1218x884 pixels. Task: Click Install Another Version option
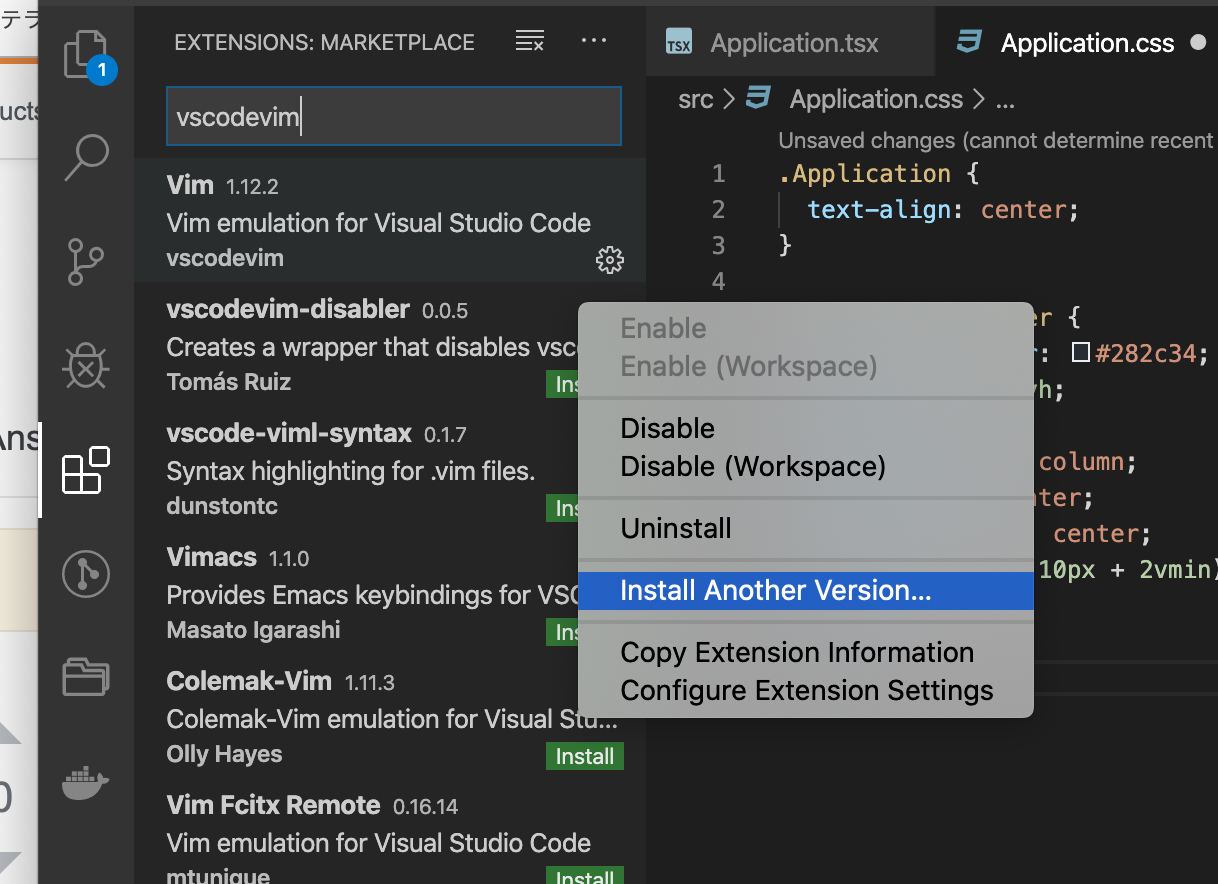(775, 591)
